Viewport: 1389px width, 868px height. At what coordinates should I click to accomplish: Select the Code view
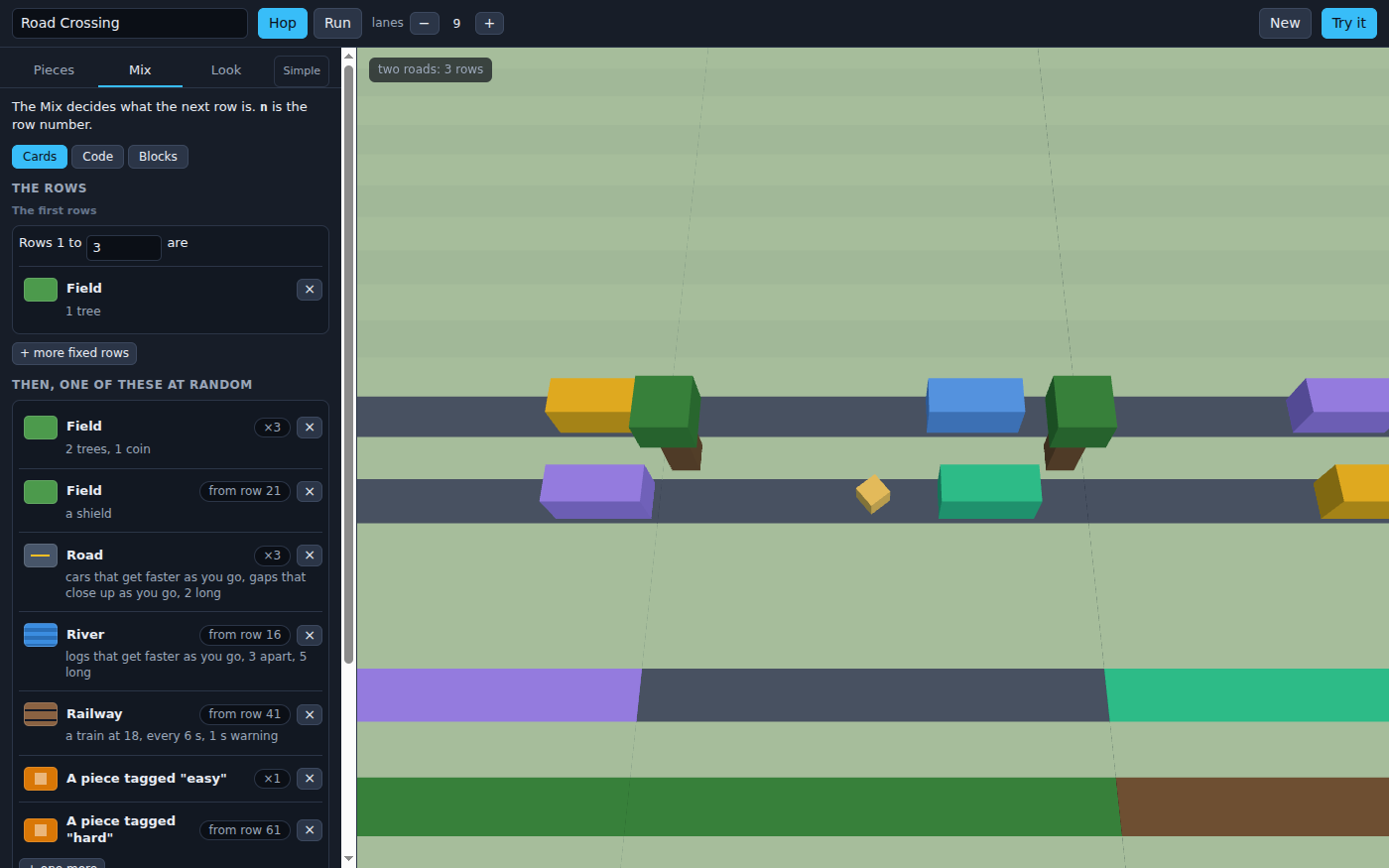click(x=97, y=157)
